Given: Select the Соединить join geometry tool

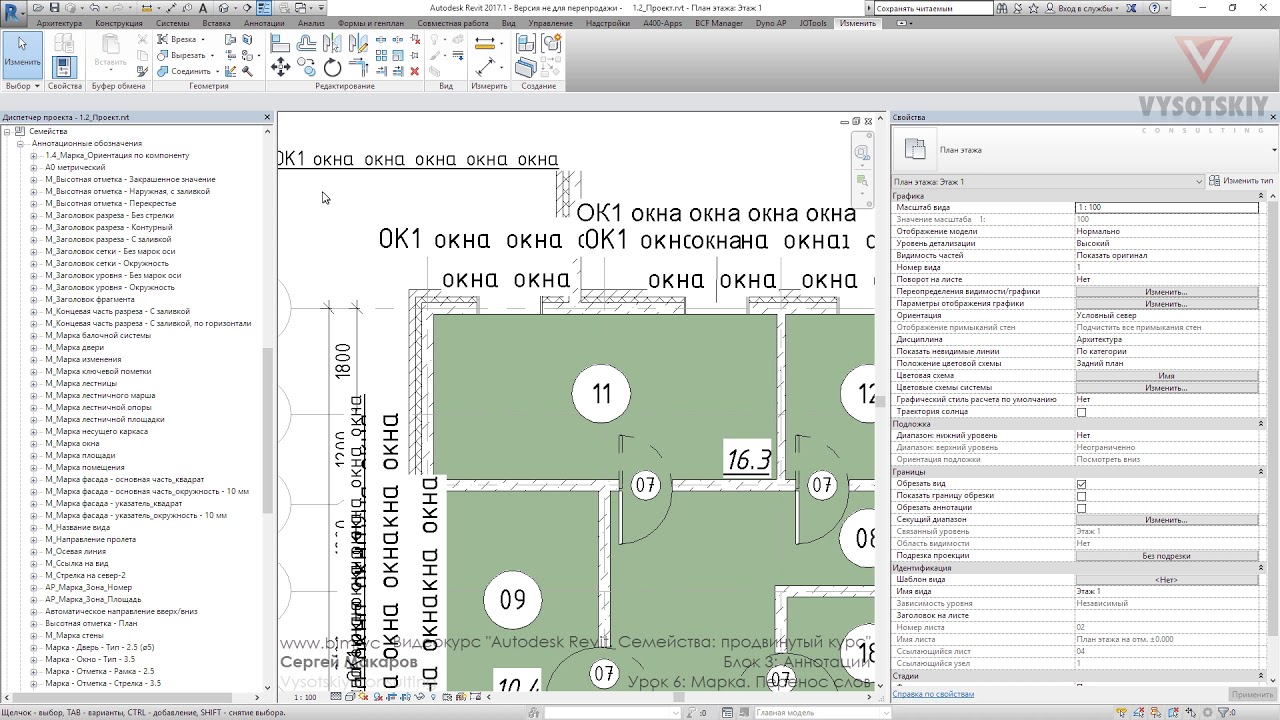Looking at the screenshot, I should pos(190,71).
